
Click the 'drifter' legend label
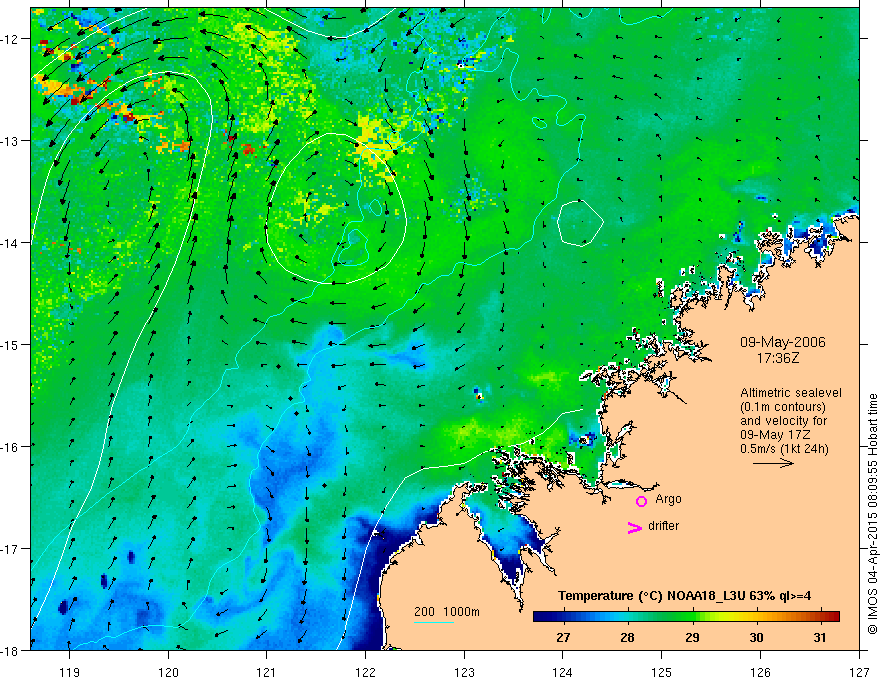tap(663, 526)
